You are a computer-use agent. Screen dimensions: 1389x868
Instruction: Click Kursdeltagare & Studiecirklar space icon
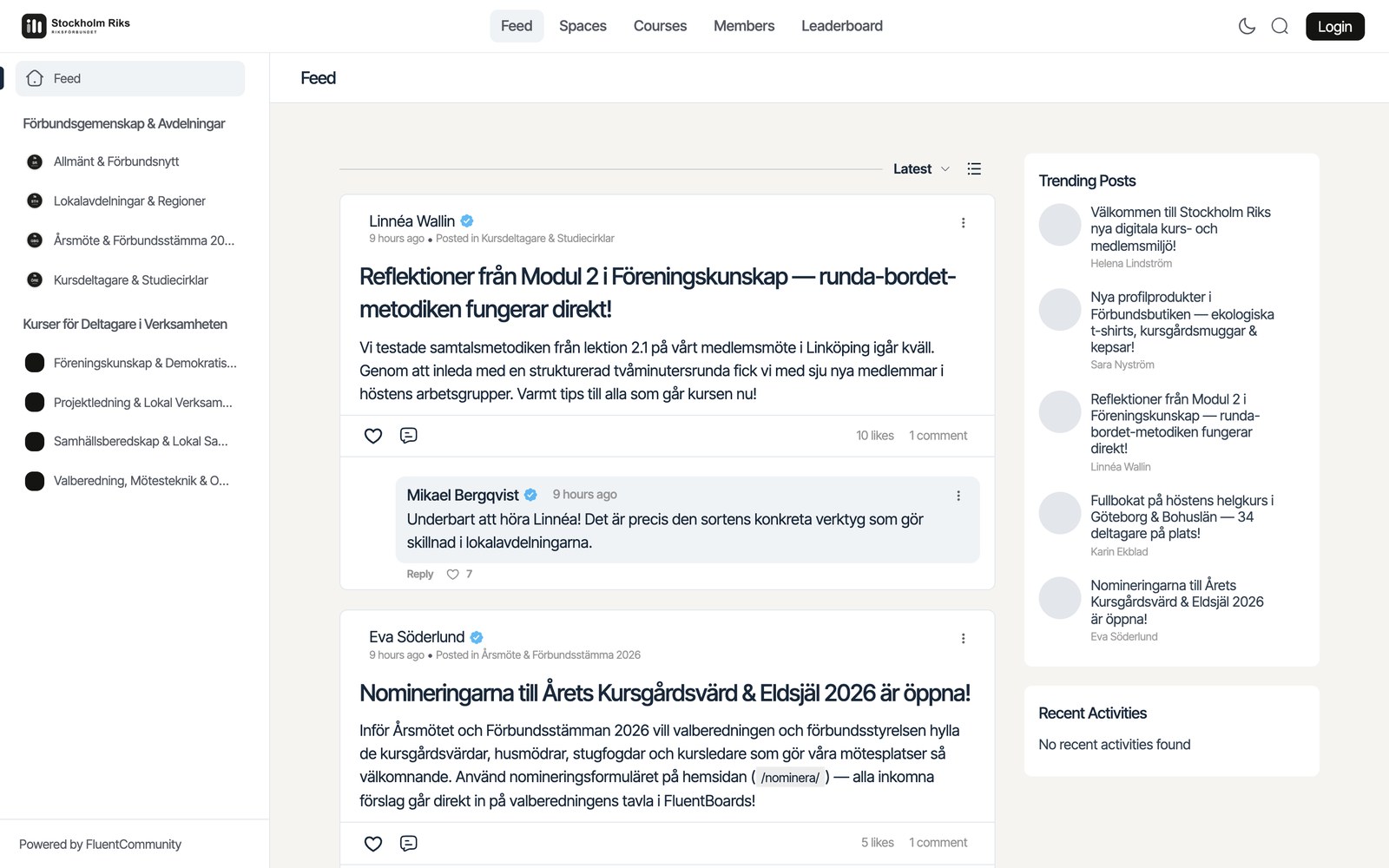(35, 279)
